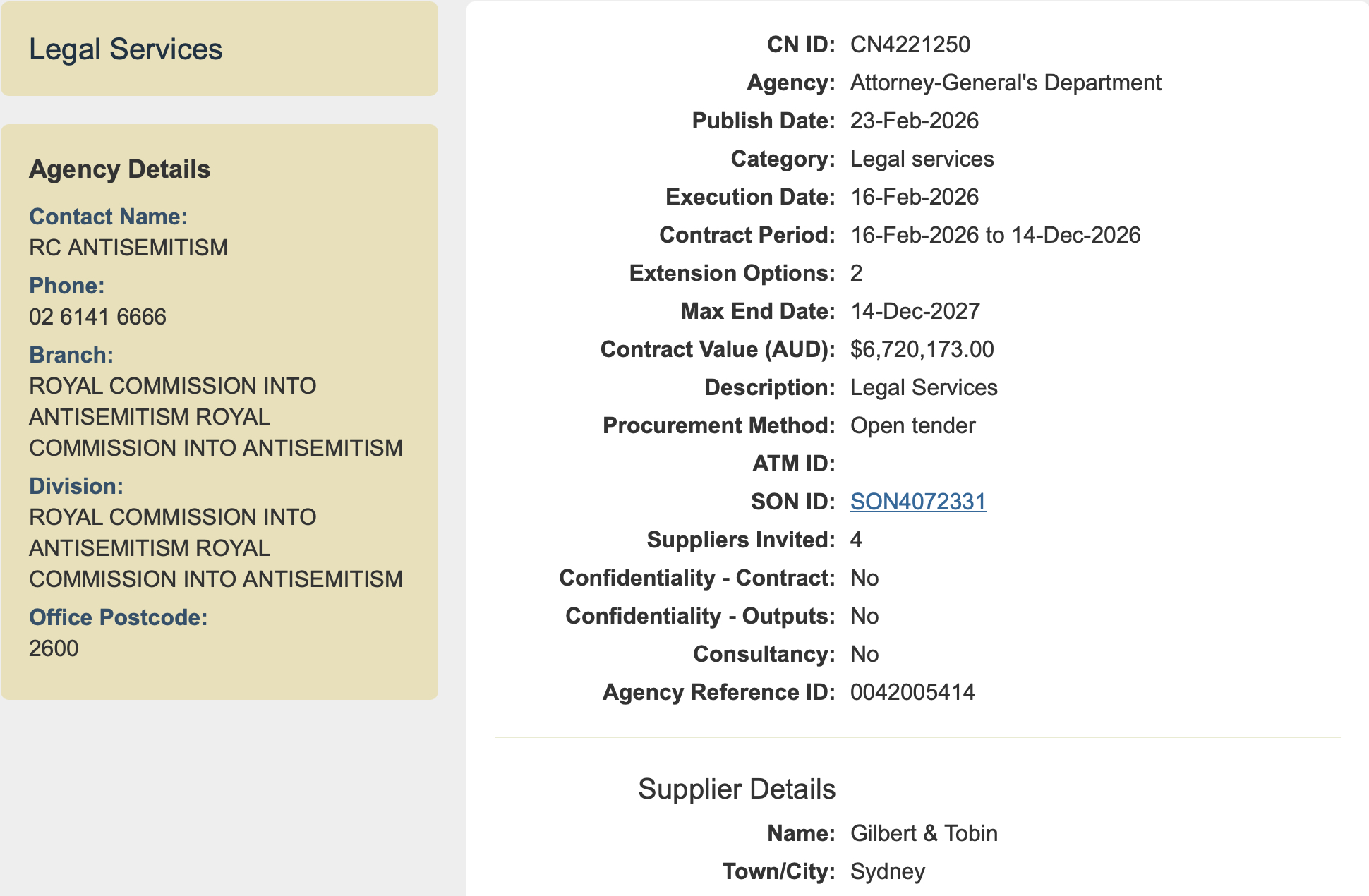Click the Suppliers Invited value 4

[x=856, y=540]
